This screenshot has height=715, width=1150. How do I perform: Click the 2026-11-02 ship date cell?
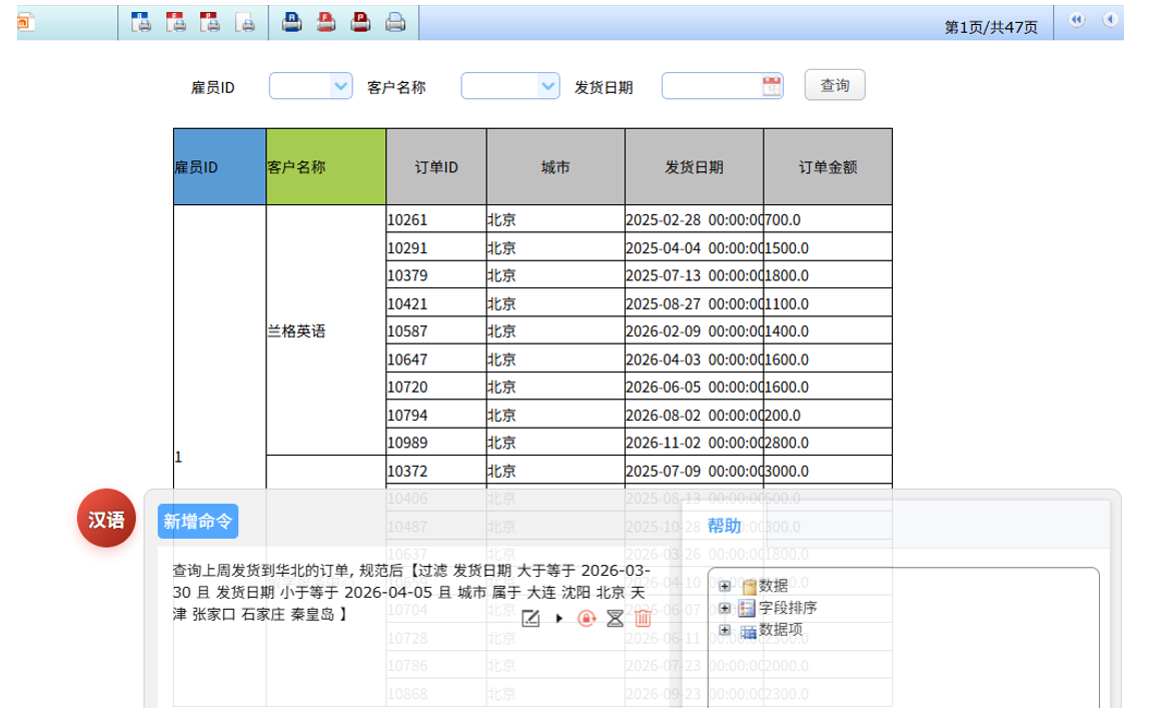(694, 443)
